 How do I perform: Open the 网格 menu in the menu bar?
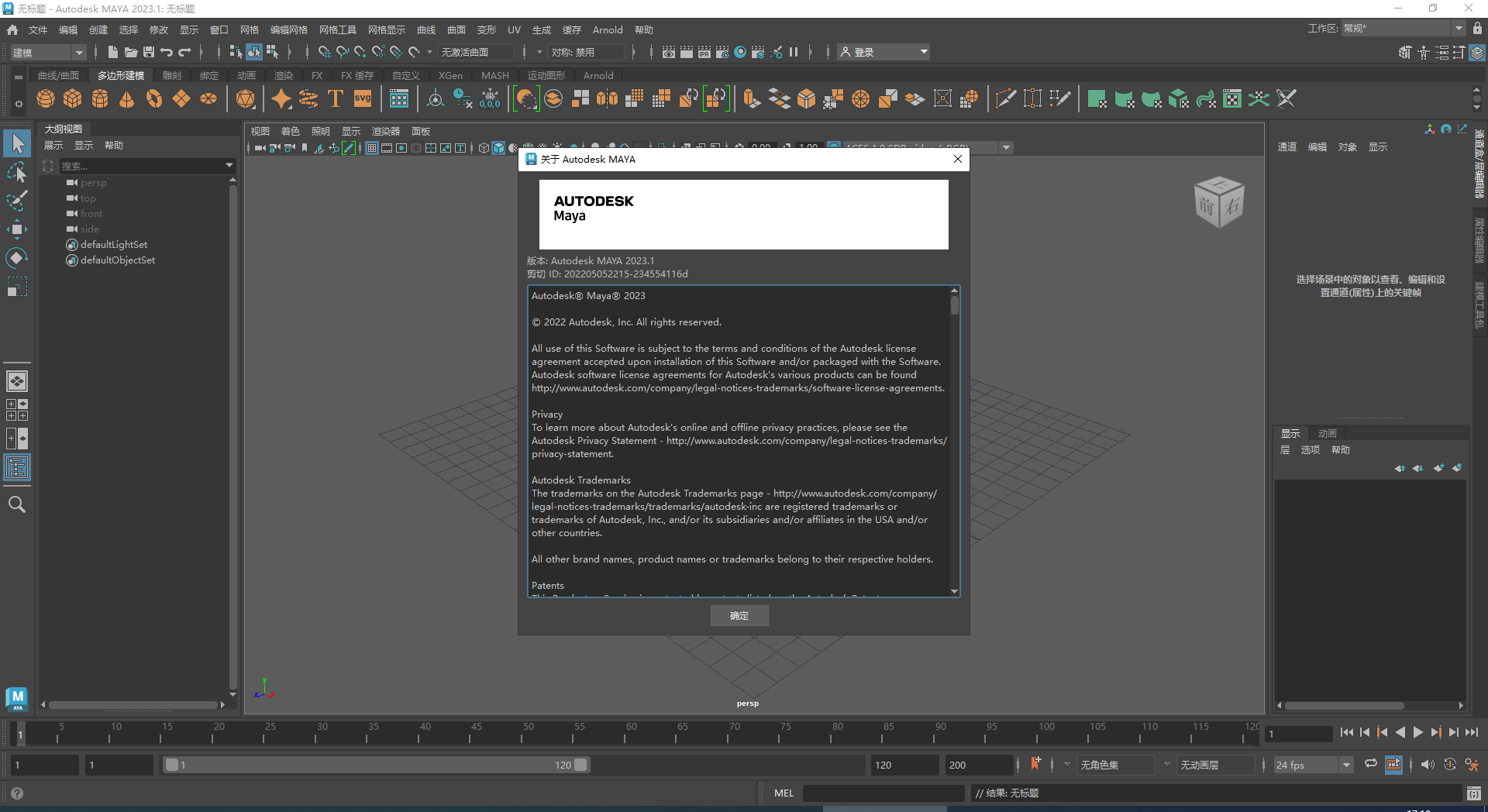click(248, 29)
